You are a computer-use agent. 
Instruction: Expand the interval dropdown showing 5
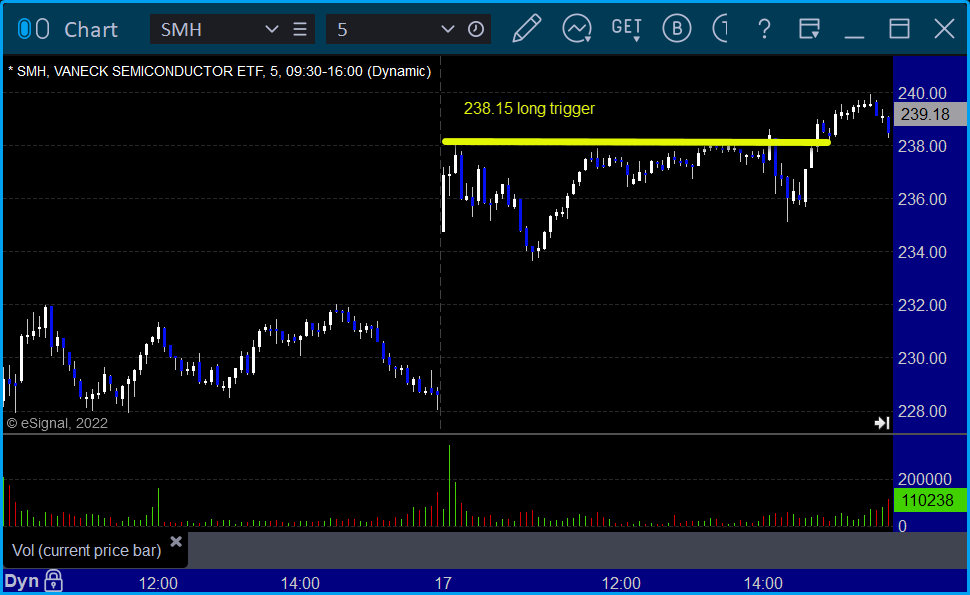tap(447, 29)
